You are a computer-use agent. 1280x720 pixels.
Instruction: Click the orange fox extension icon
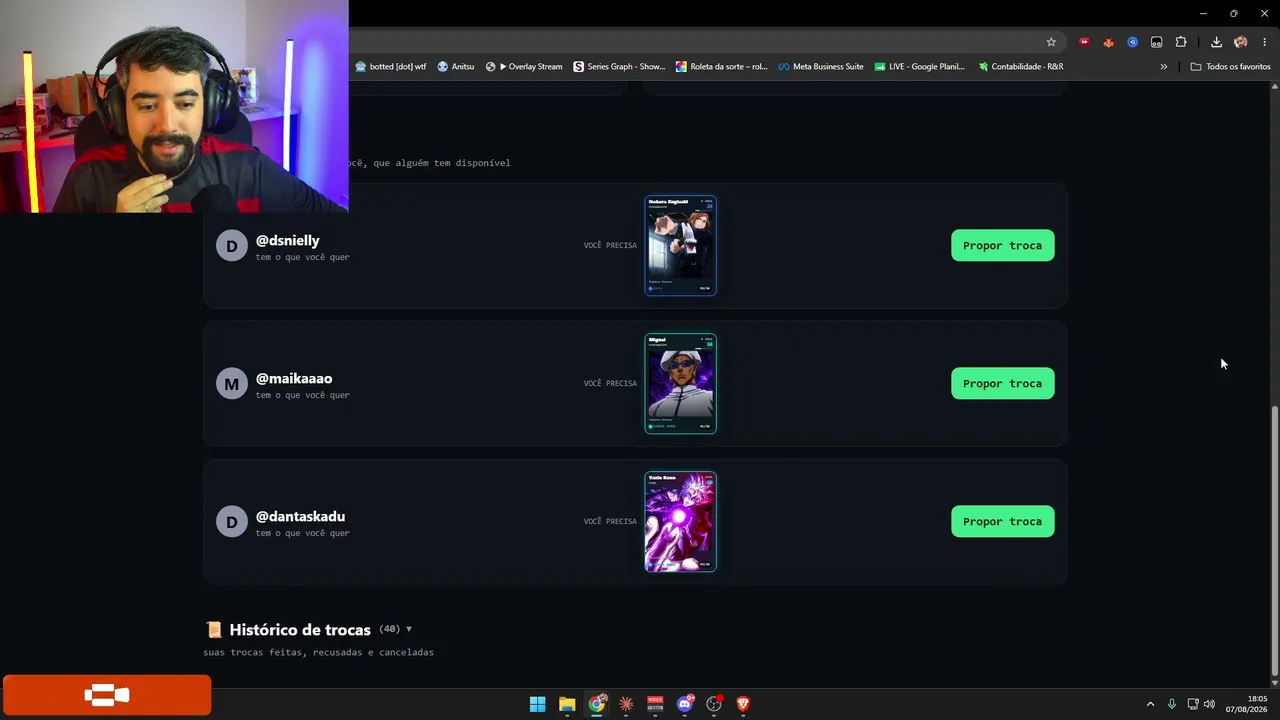(1108, 42)
